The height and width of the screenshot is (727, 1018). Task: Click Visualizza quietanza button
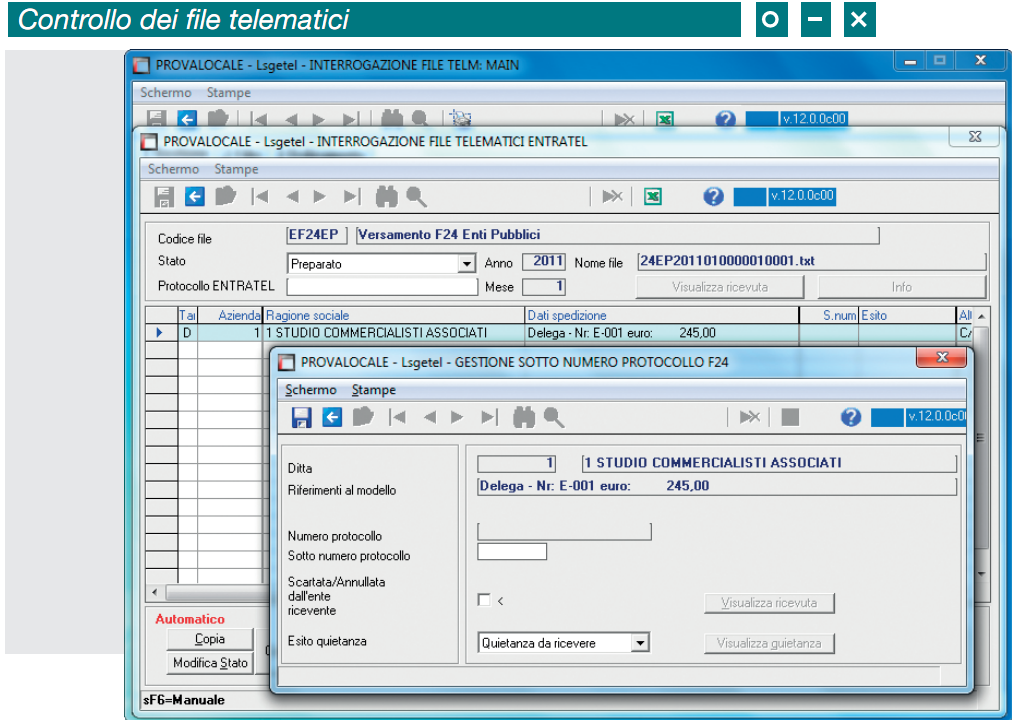coord(769,643)
